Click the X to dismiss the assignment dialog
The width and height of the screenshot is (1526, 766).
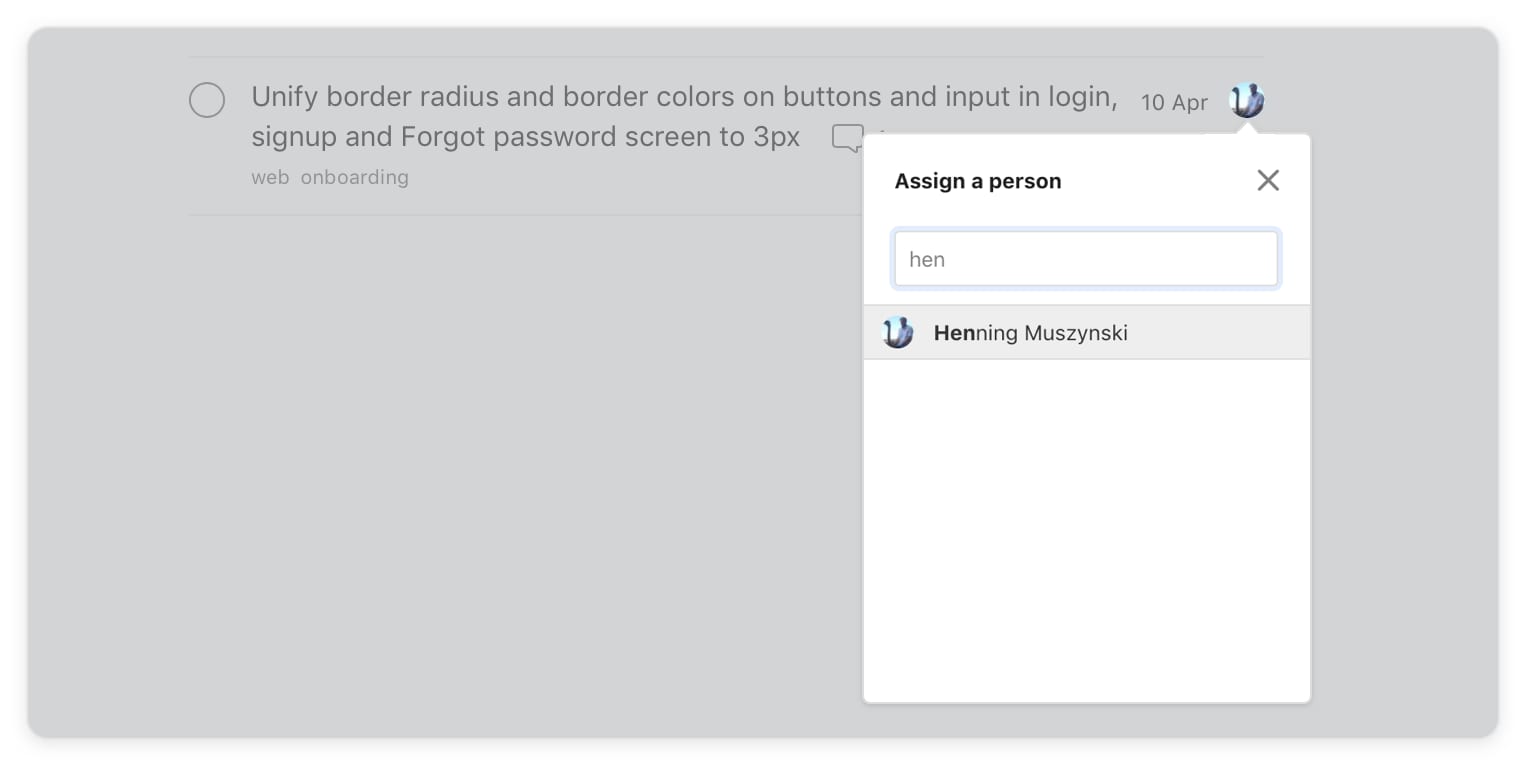1268,180
